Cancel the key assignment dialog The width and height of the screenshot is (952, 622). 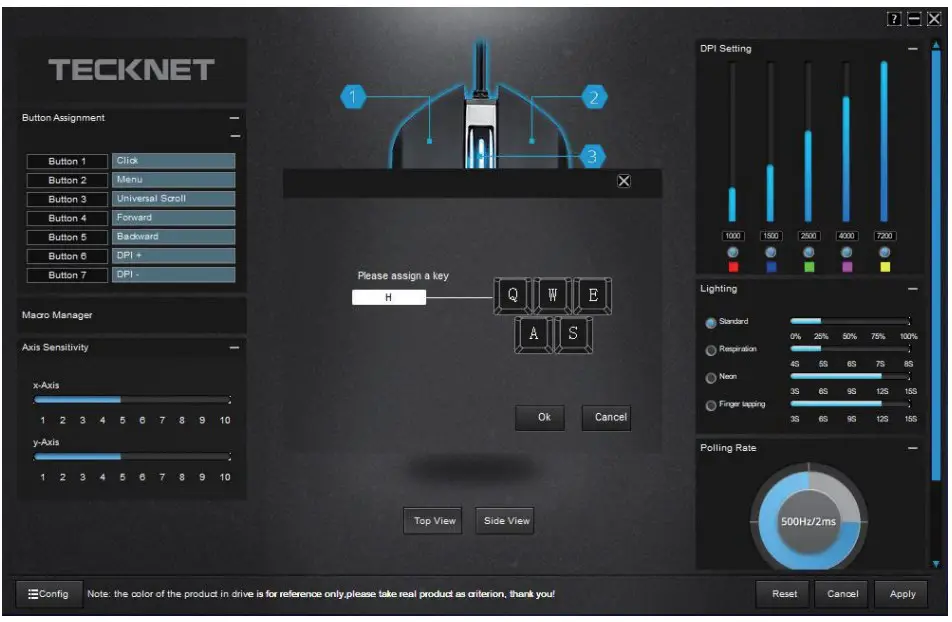click(607, 417)
